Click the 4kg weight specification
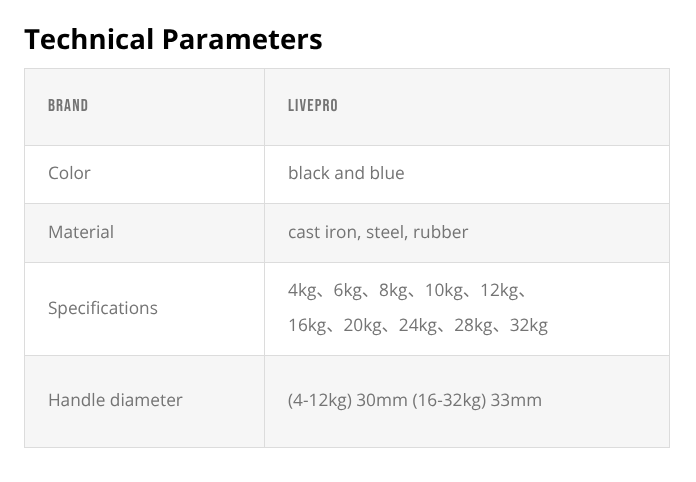 (x=302, y=290)
